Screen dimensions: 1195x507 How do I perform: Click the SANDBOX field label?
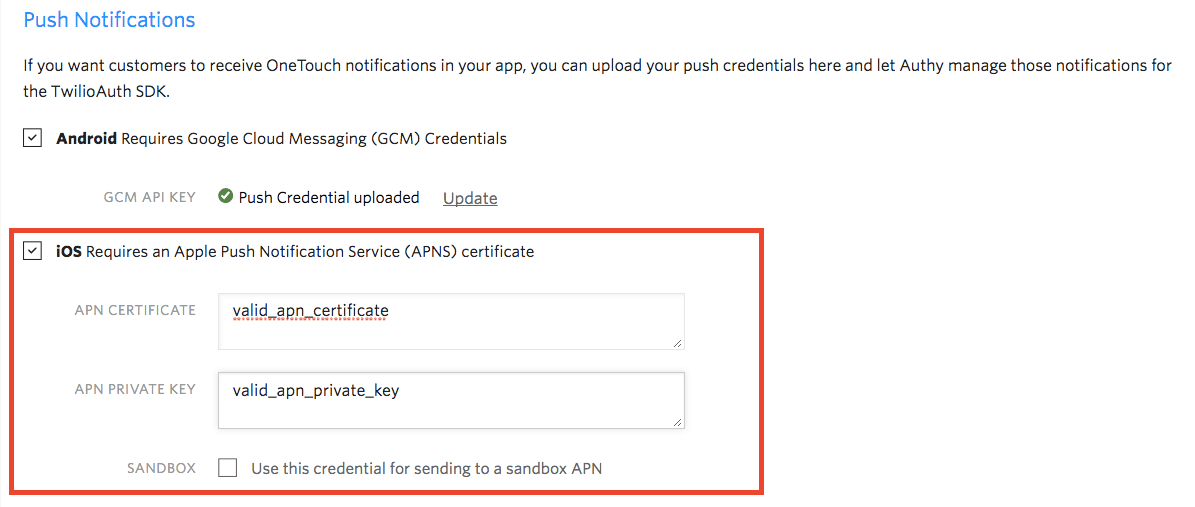[x=161, y=468]
